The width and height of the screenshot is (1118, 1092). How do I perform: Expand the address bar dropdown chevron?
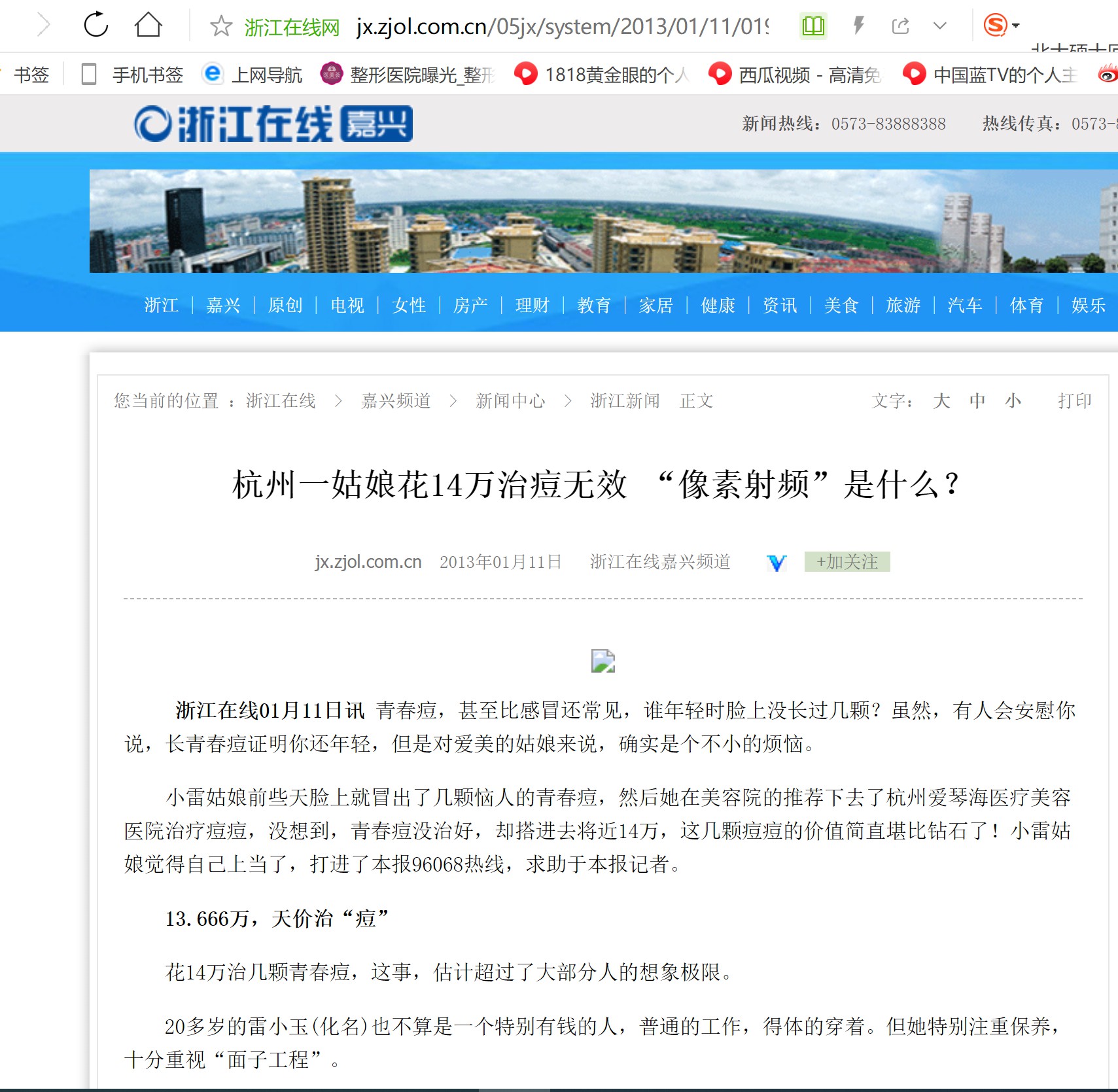coord(940,26)
